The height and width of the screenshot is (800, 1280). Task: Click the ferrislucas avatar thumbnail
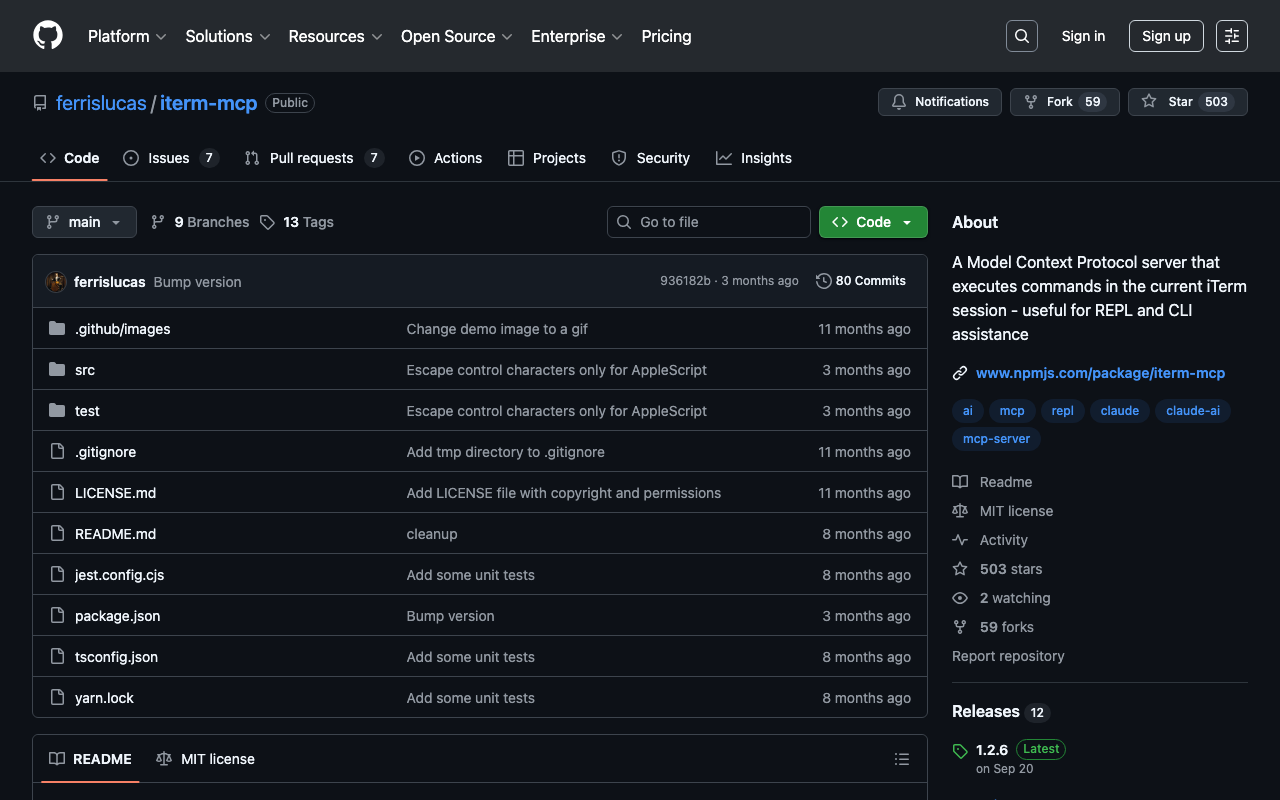pyautogui.click(x=56, y=282)
